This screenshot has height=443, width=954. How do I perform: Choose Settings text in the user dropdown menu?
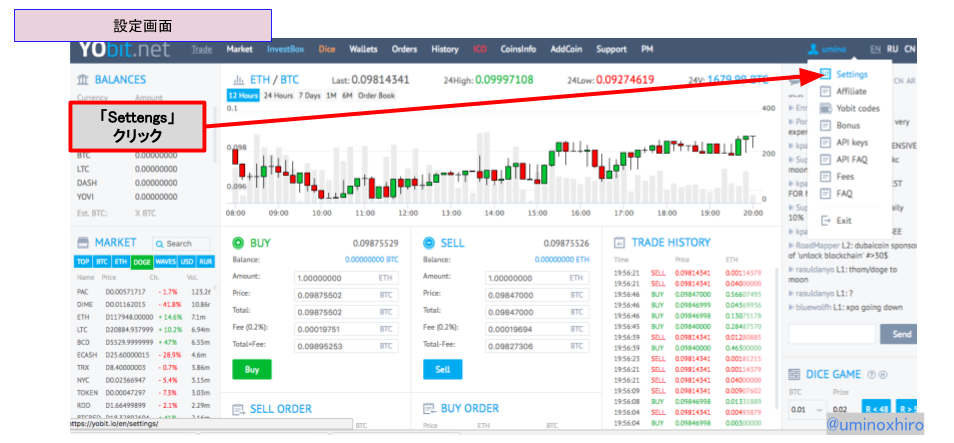click(852, 74)
